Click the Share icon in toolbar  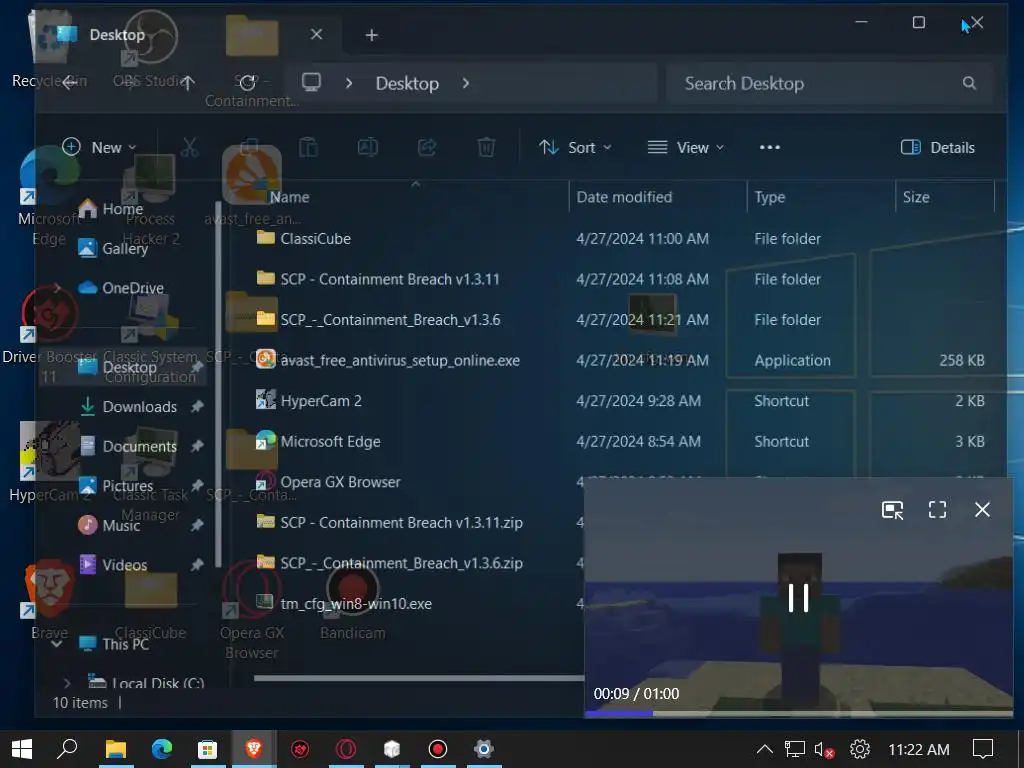pyautogui.click(x=427, y=148)
